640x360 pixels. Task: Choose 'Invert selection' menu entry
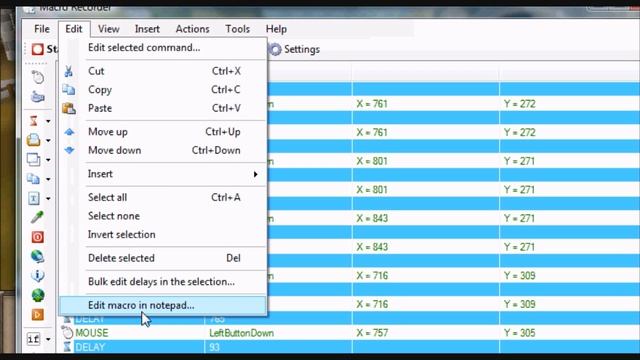163,234
